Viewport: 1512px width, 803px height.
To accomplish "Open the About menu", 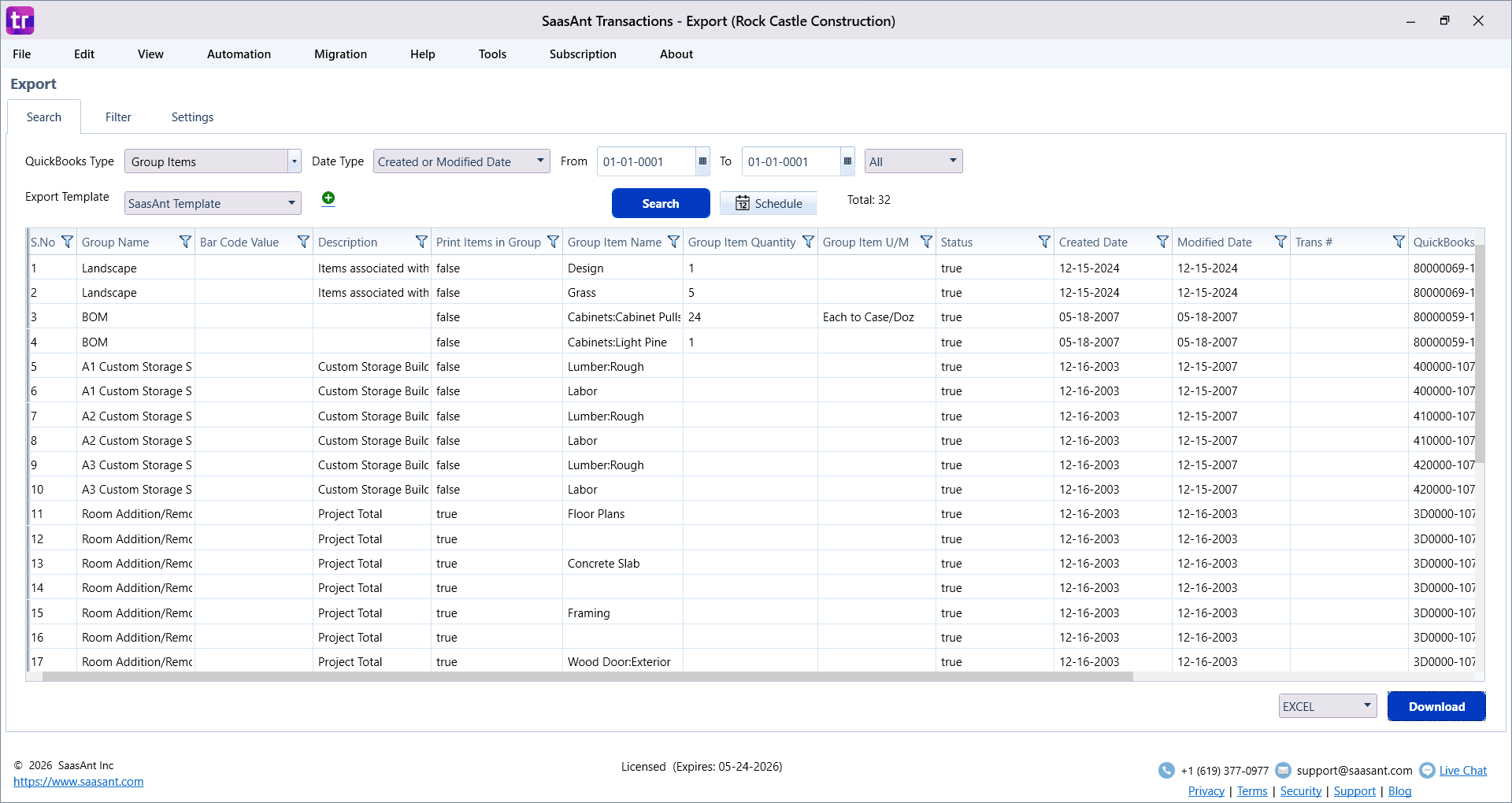I will pos(676,54).
